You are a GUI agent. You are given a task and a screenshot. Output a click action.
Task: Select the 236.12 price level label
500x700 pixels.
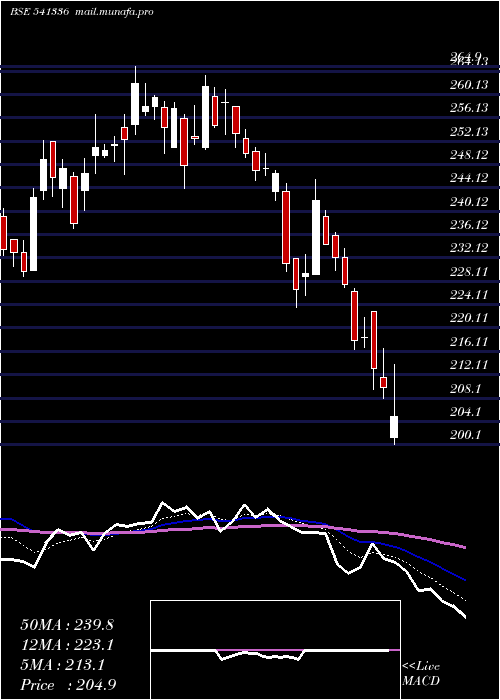coord(469,225)
